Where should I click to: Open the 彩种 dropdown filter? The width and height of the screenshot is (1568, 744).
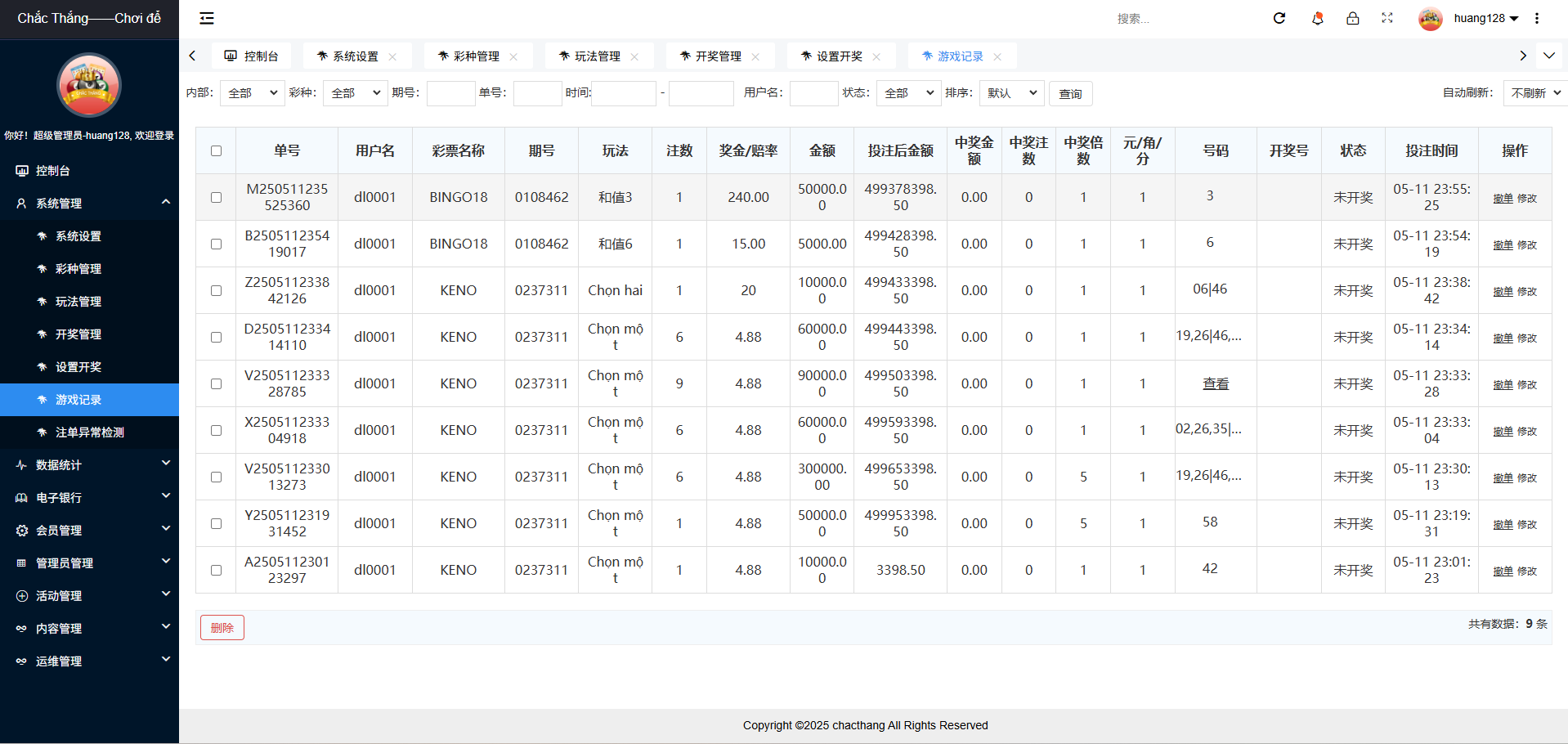tap(355, 93)
